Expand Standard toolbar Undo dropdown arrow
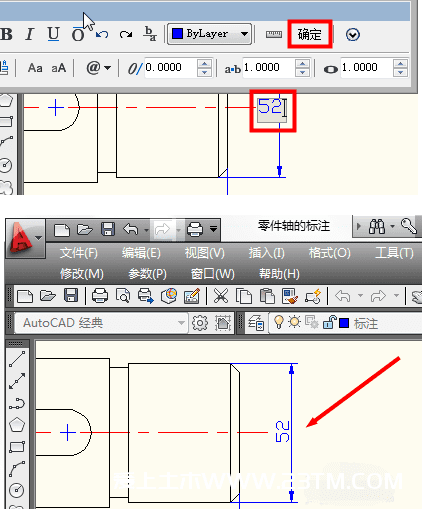Screen dimensions: 422x509 point(360,295)
